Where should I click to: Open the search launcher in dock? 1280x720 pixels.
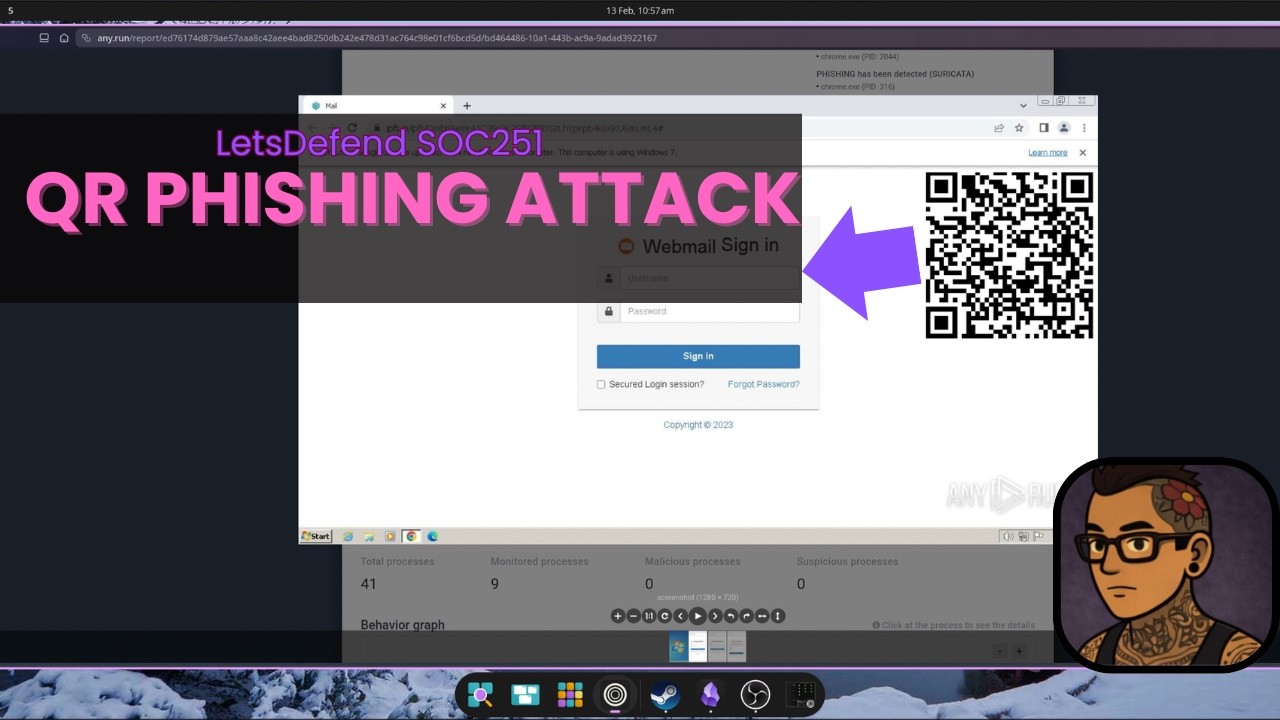pyautogui.click(x=480, y=695)
